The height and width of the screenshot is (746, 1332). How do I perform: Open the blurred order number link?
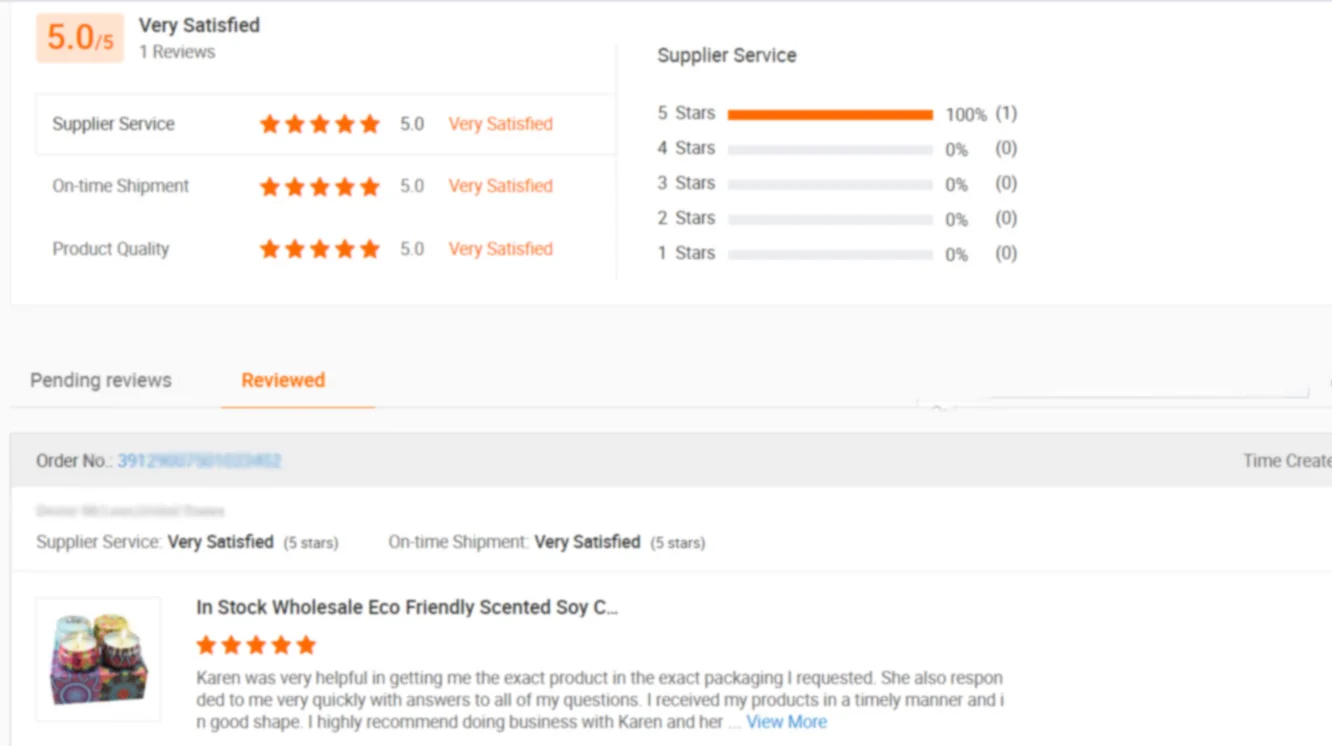pos(199,461)
